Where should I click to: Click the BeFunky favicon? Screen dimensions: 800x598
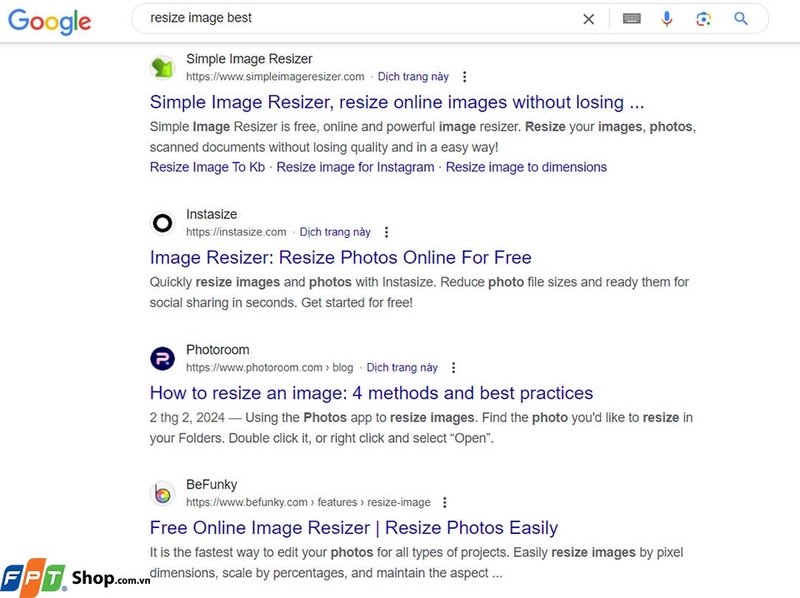pyautogui.click(x=163, y=493)
